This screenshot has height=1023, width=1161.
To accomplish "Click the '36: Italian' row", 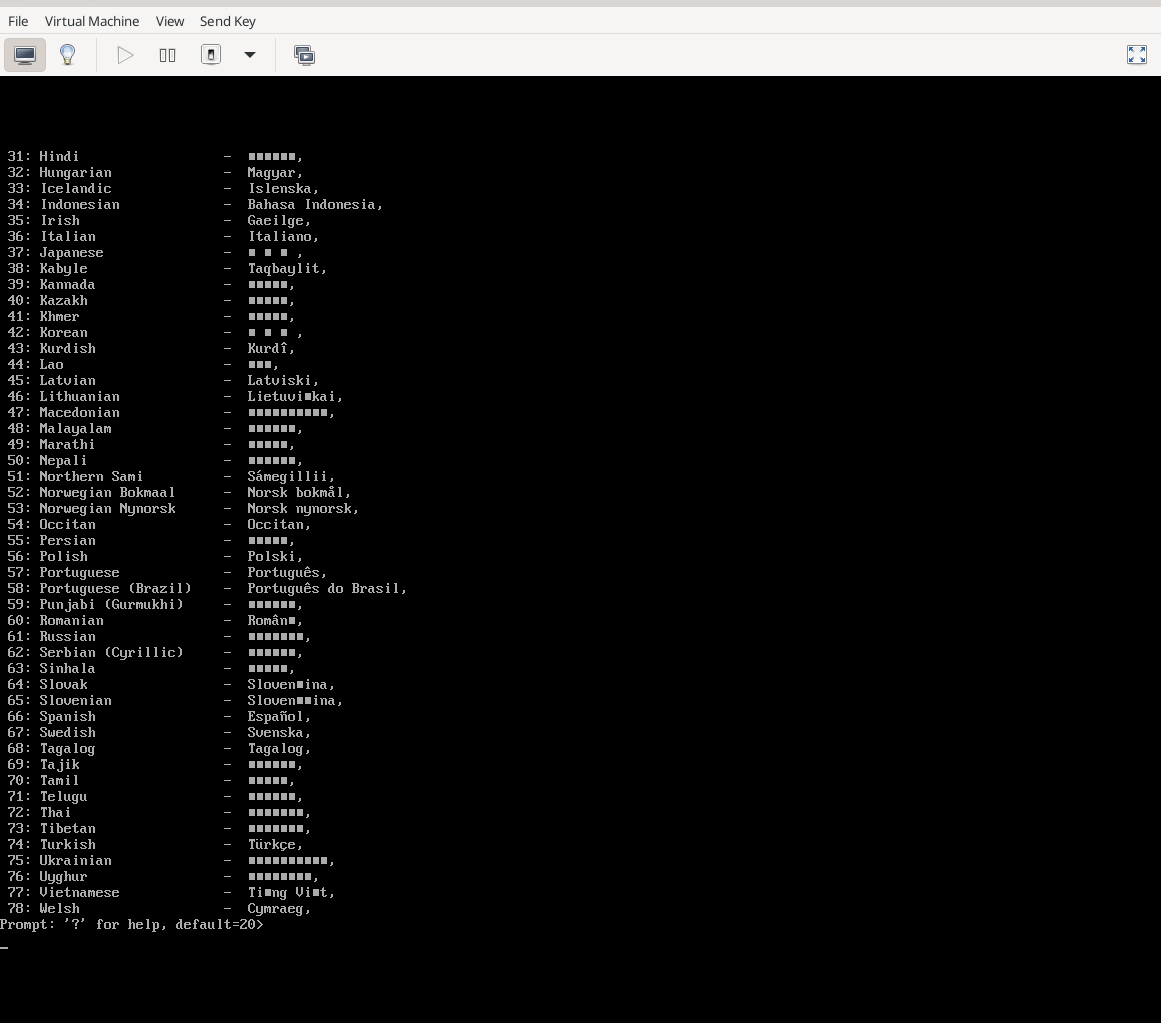I will (x=163, y=237).
